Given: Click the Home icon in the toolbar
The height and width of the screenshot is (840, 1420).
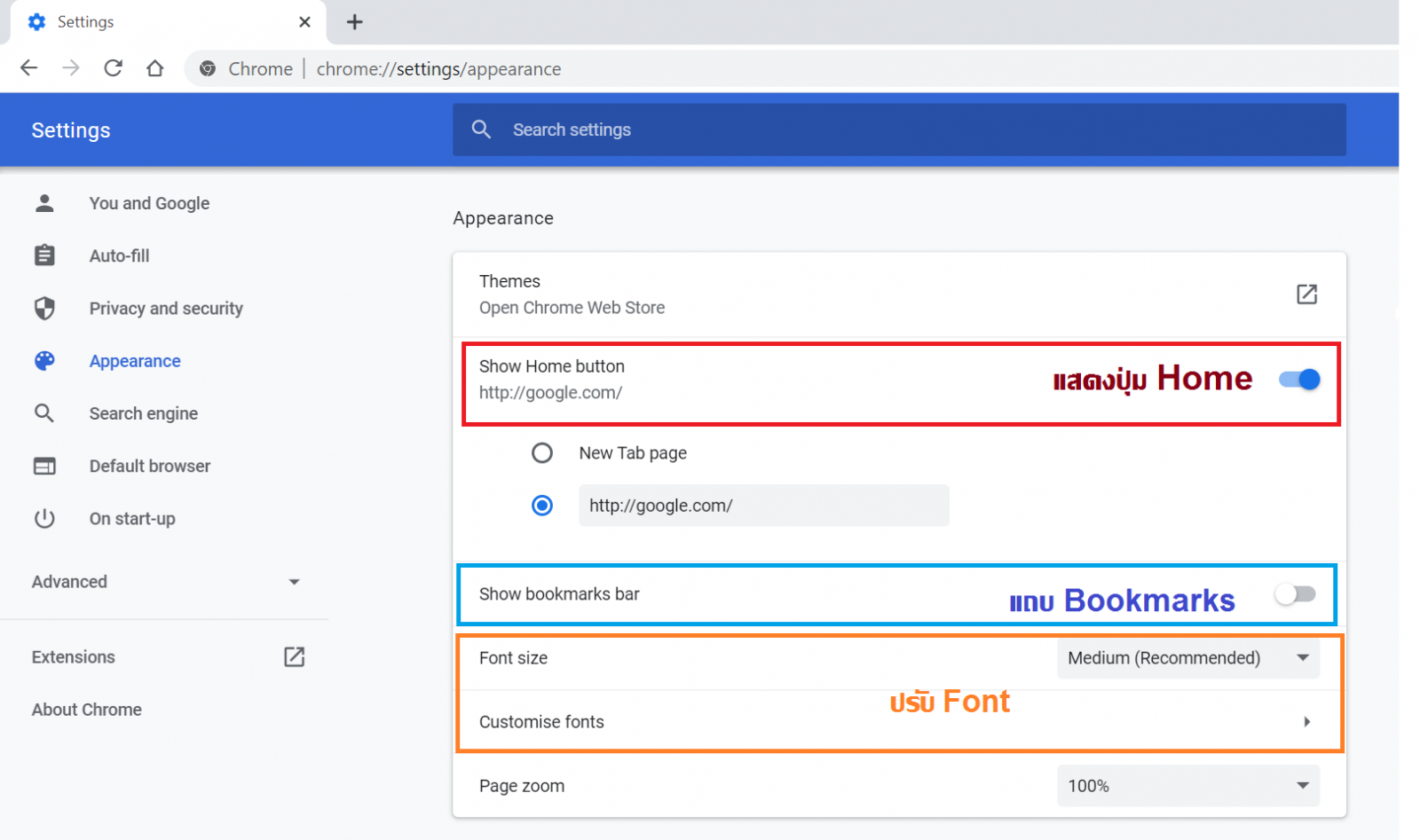Looking at the screenshot, I should pyautogui.click(x=155, y=68).
